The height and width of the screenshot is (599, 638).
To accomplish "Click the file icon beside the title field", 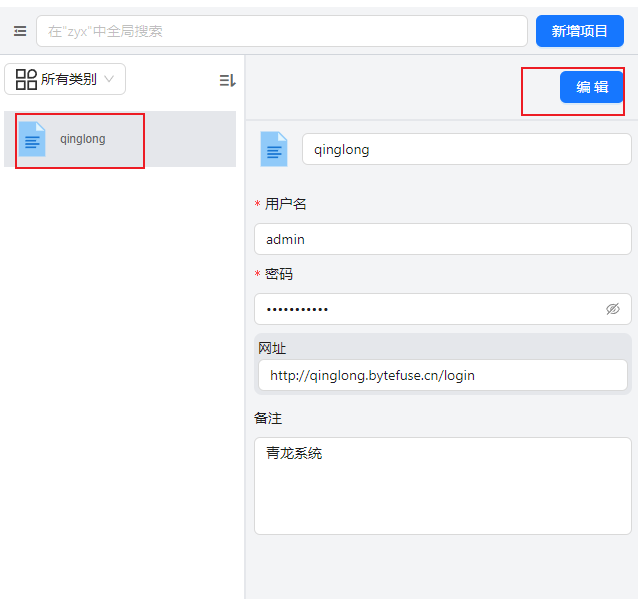I will 273,149.
